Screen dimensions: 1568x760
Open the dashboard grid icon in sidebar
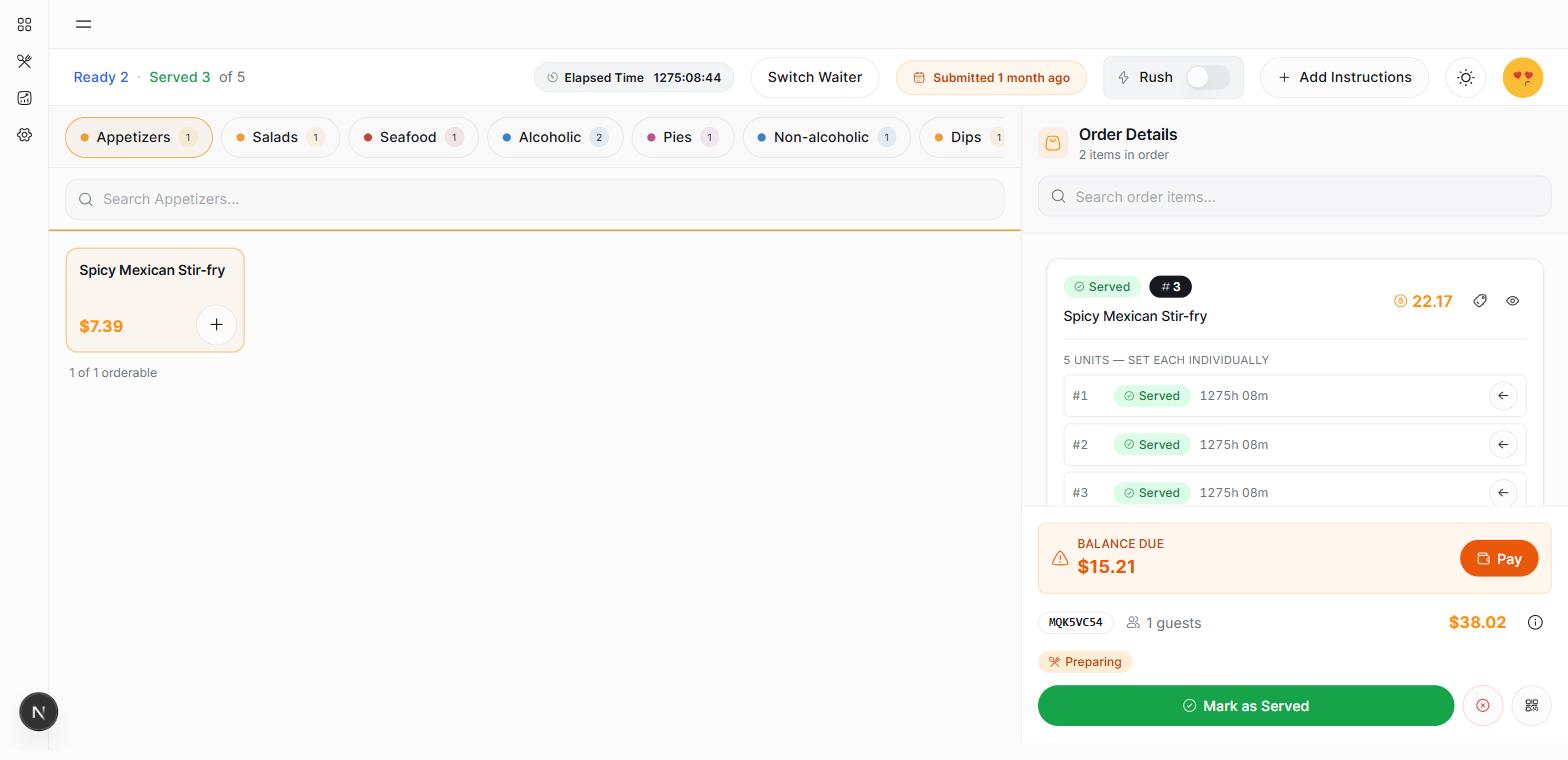click(24, 24)
